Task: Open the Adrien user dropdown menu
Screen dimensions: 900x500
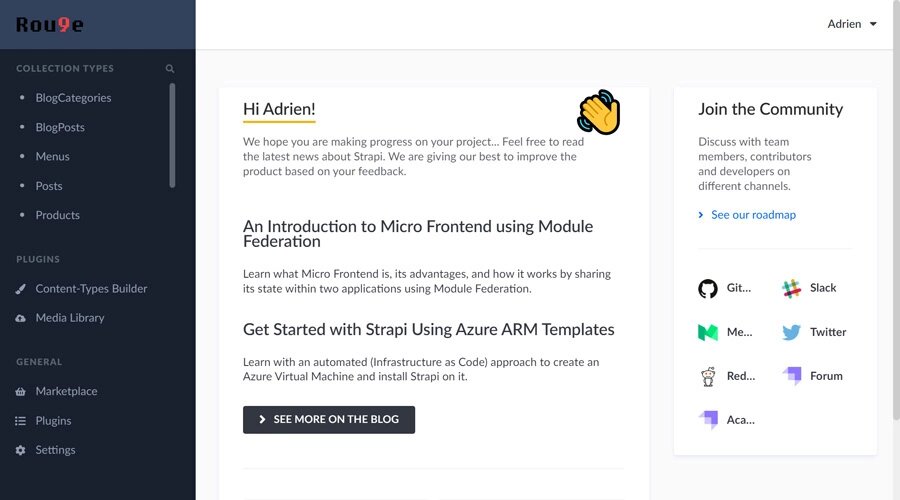Action: click(852, 24)
